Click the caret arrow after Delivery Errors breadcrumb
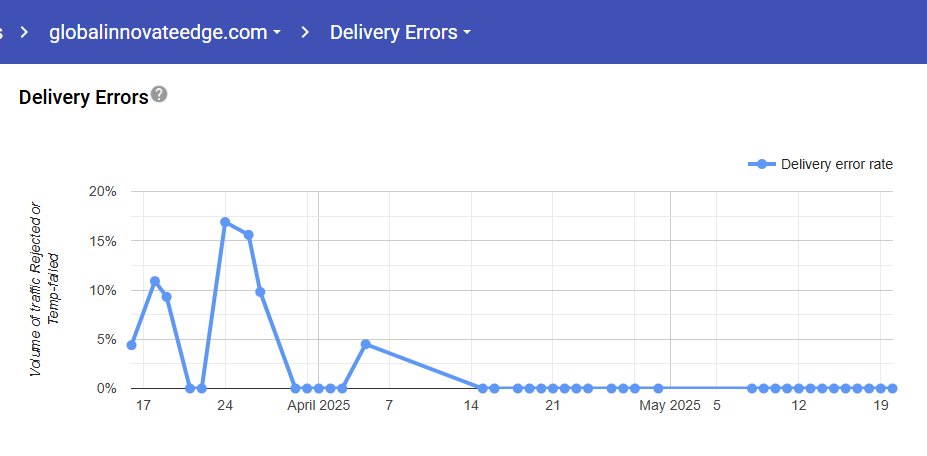 [467, 33]
